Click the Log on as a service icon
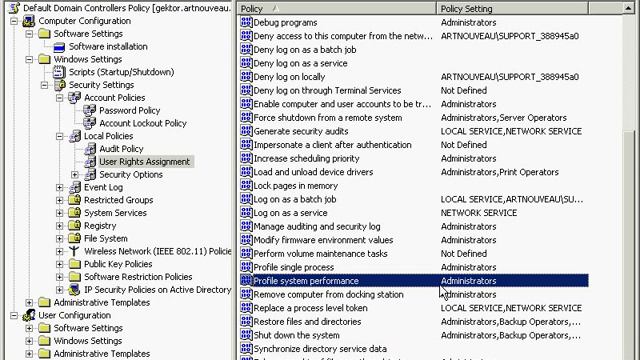This screenshot has height=360, width=640. [246, 212]
